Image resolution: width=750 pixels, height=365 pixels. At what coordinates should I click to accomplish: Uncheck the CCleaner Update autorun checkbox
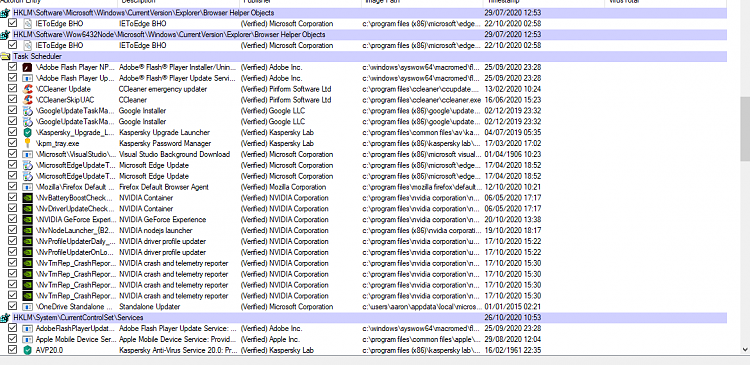(13, 89)
